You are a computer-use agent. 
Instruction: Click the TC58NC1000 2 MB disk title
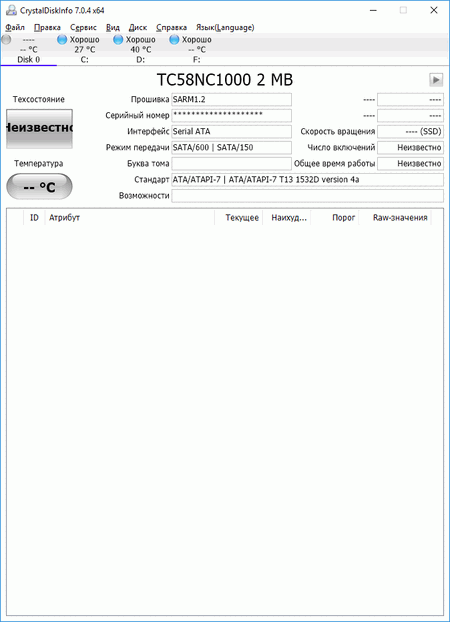click(x=225, y=80)
